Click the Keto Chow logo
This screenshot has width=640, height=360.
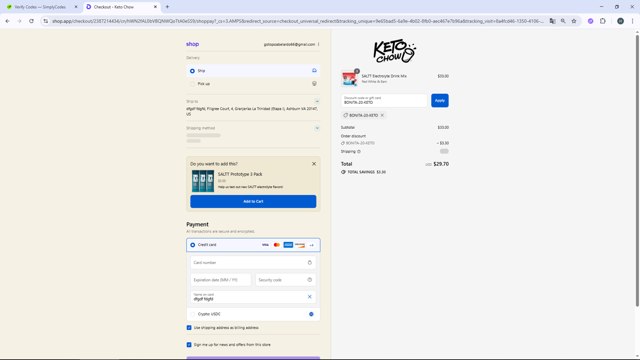coord(394,51)
